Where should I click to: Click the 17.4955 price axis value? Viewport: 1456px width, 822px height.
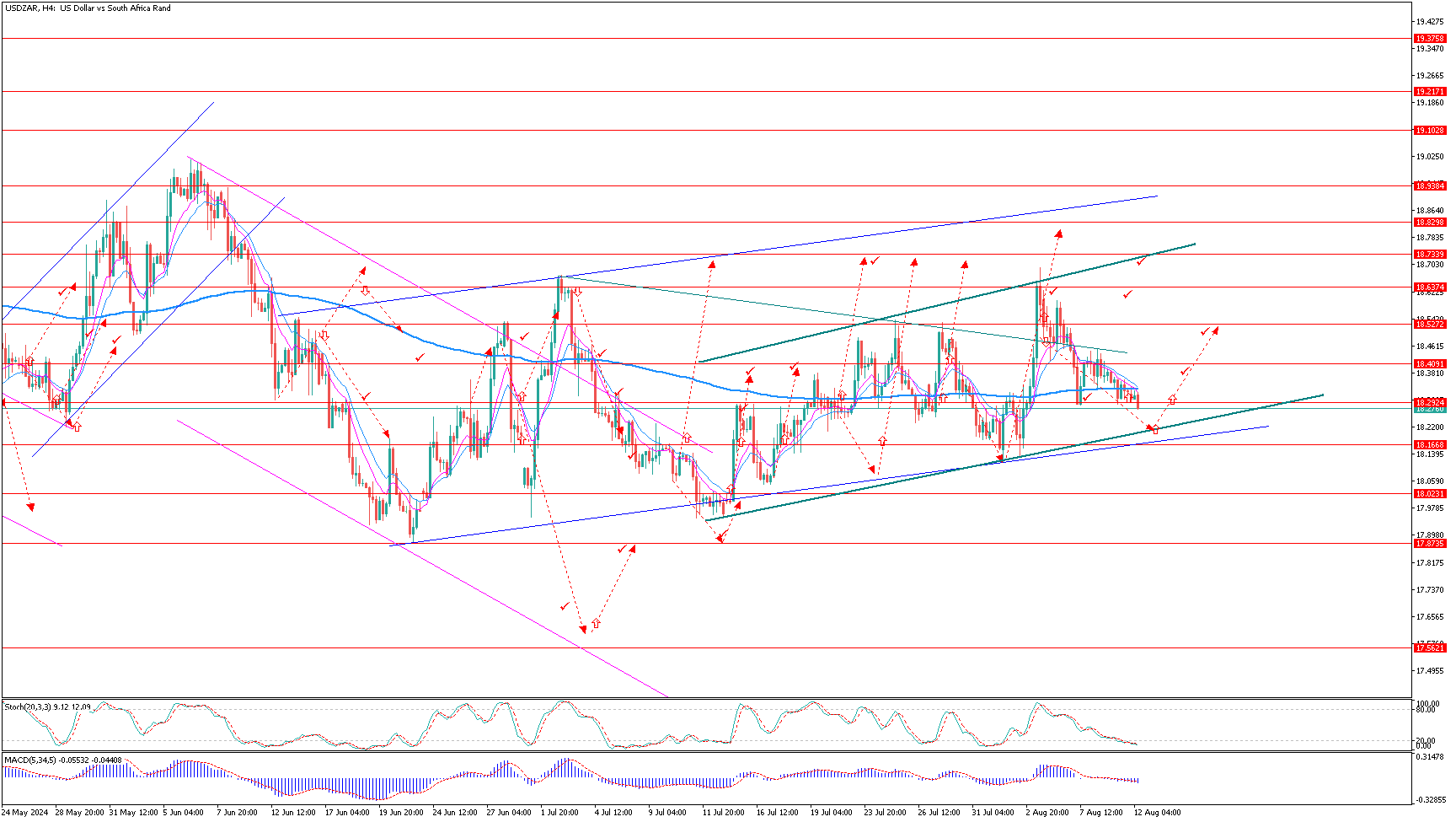1429,671
